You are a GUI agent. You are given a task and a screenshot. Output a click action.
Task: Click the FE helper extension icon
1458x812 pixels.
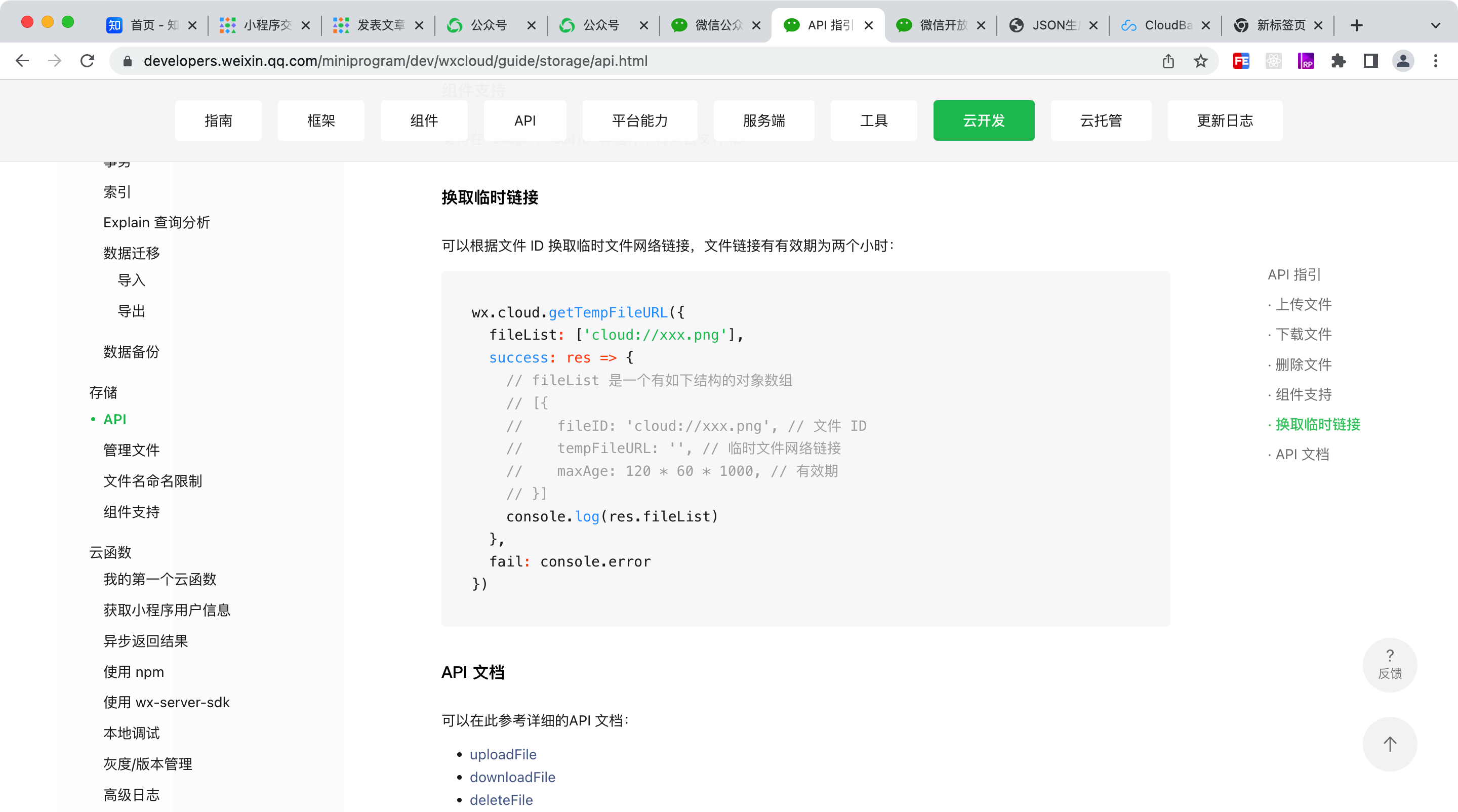pos(1241,61)
